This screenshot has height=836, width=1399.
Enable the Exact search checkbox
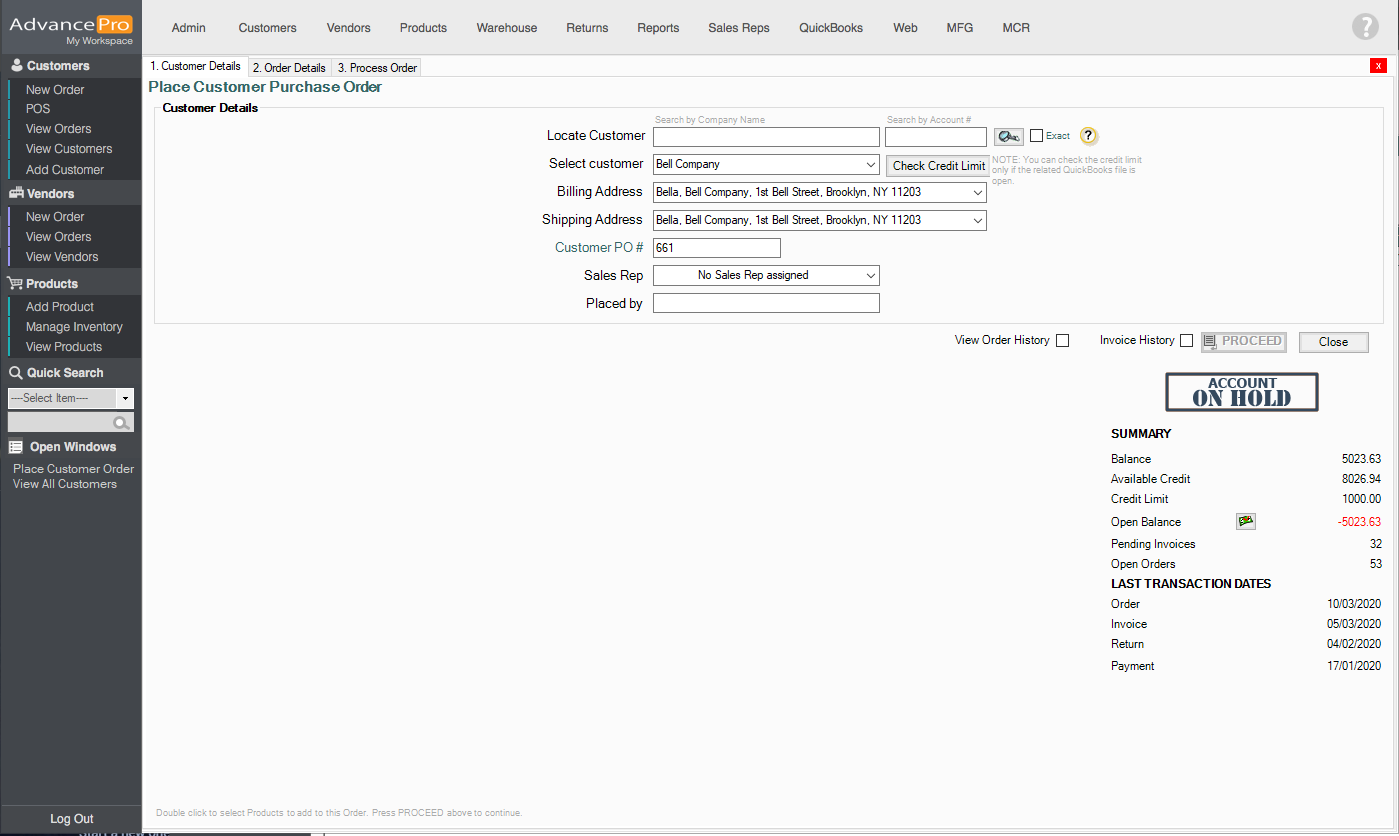coord(1037,136)
